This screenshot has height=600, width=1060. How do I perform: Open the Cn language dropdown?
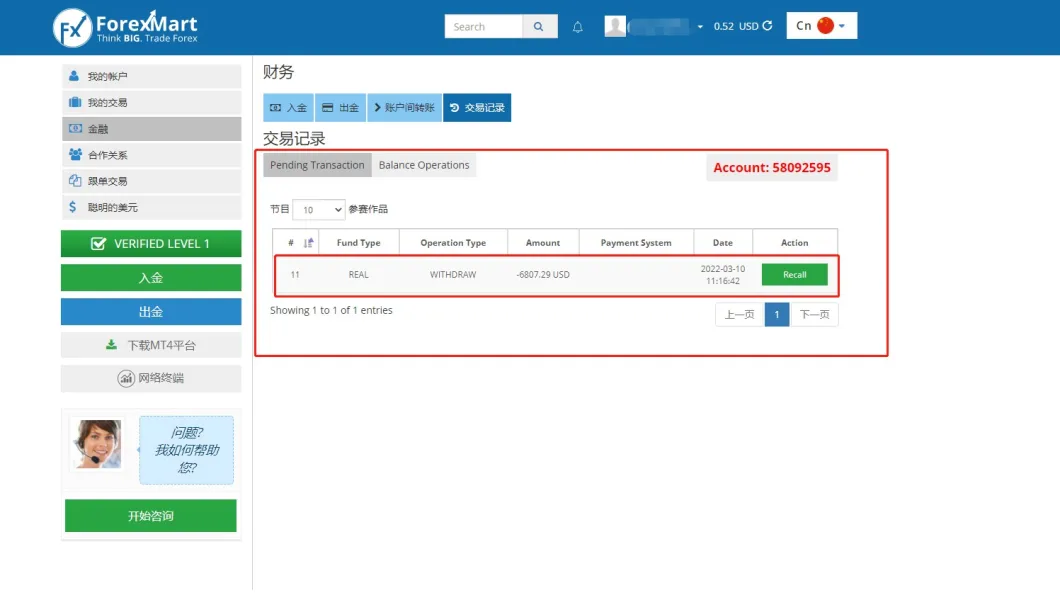[821, 26]
